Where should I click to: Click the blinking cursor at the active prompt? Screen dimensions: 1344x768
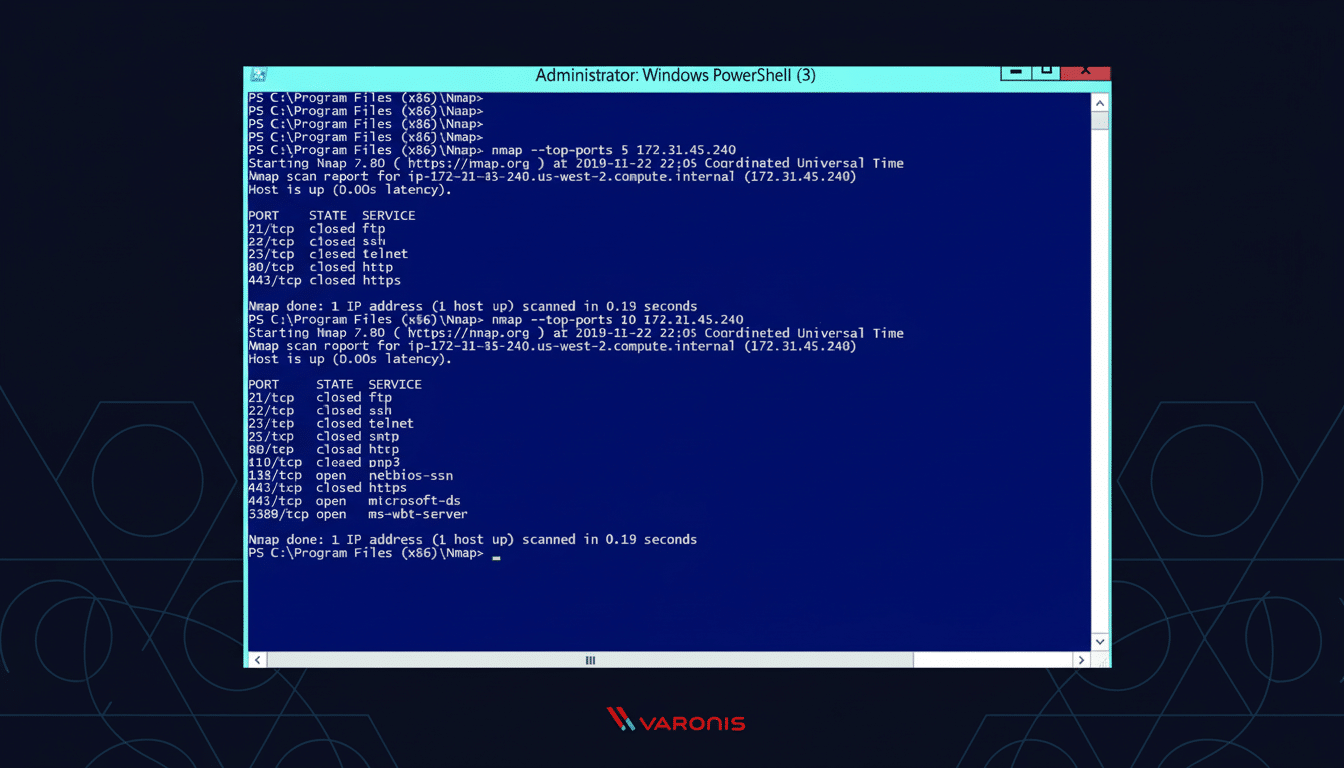496,556
